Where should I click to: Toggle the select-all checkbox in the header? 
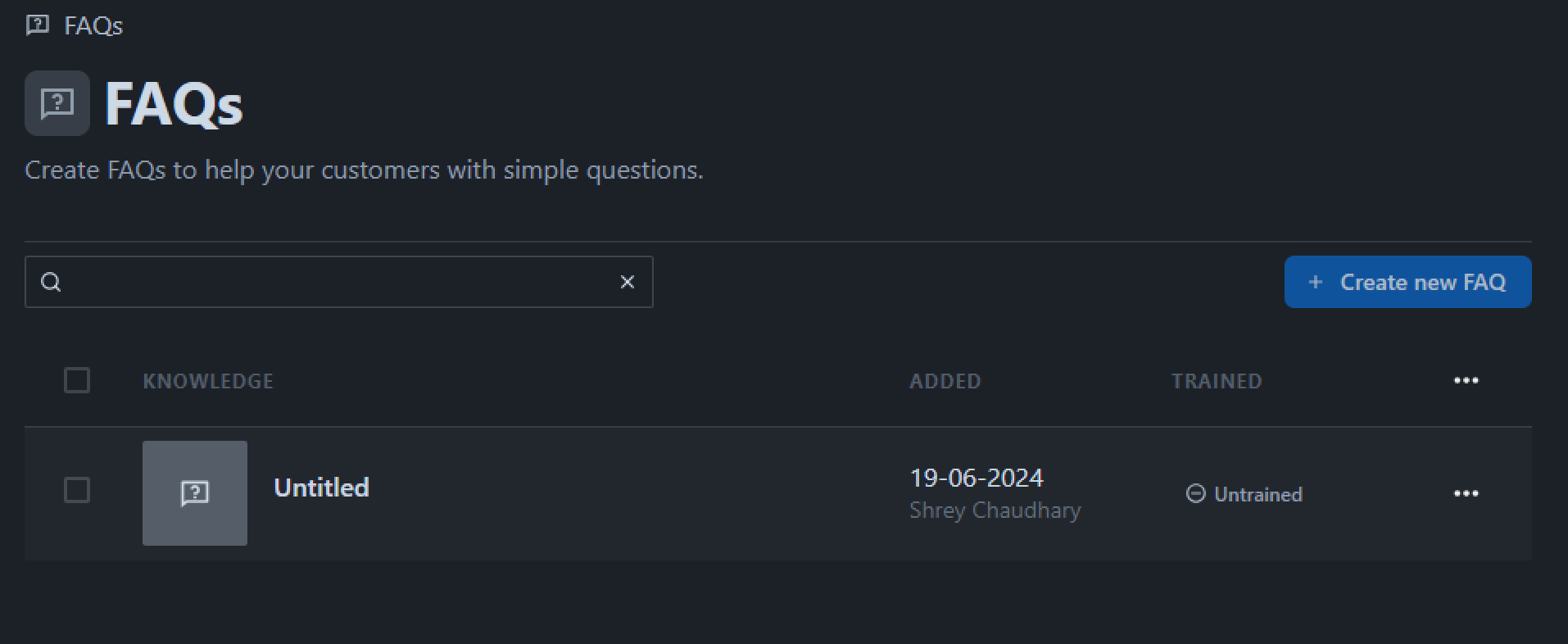point(76,380)
